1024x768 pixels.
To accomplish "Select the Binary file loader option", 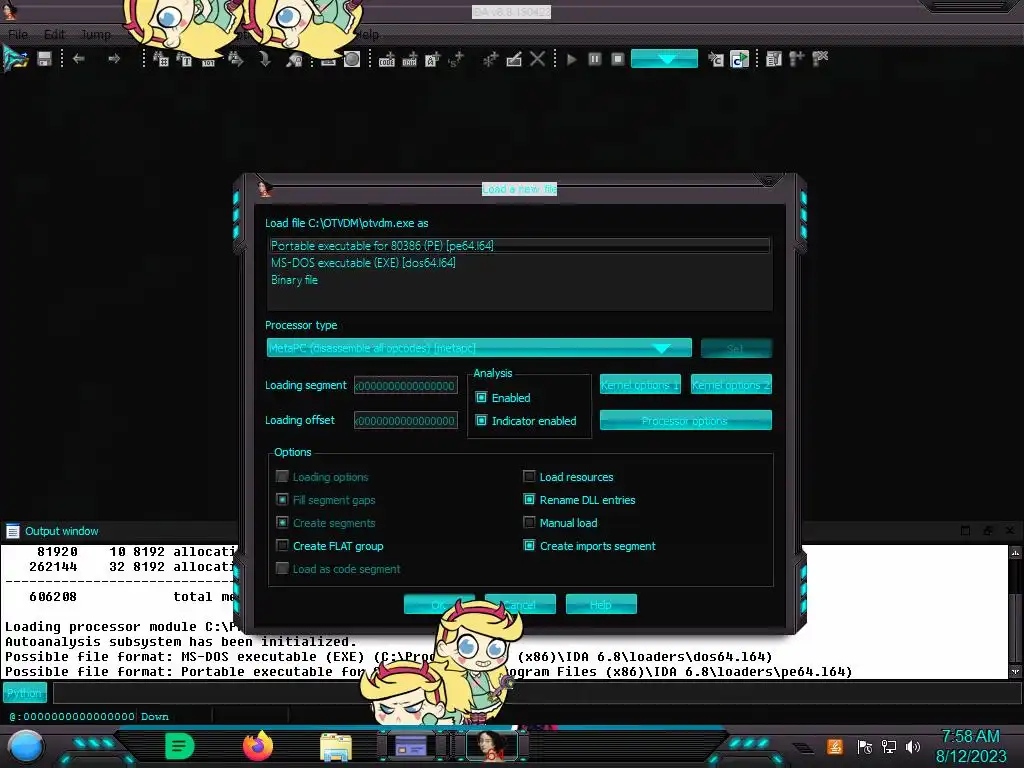I will click(519, 280).
